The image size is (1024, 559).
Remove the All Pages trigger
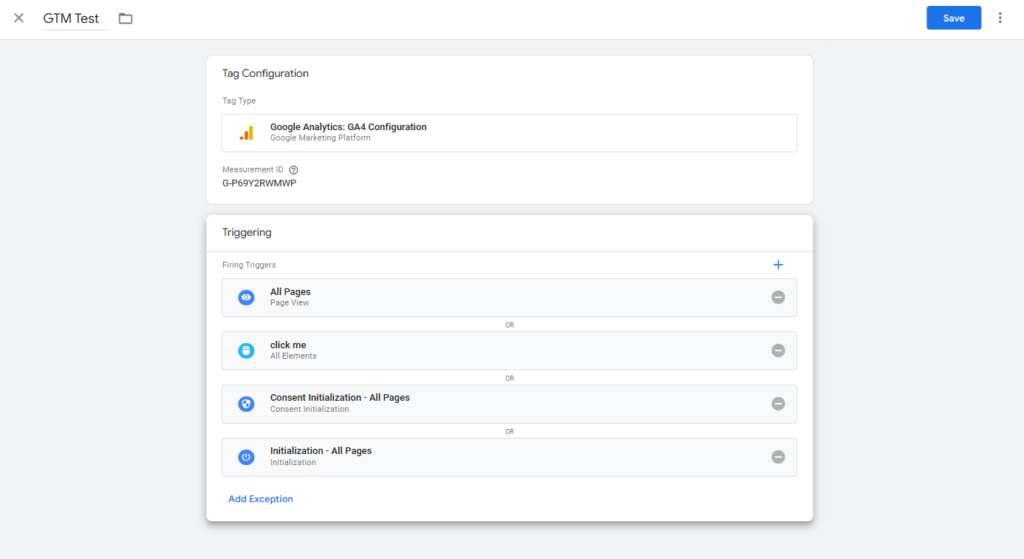coord(778,297)
